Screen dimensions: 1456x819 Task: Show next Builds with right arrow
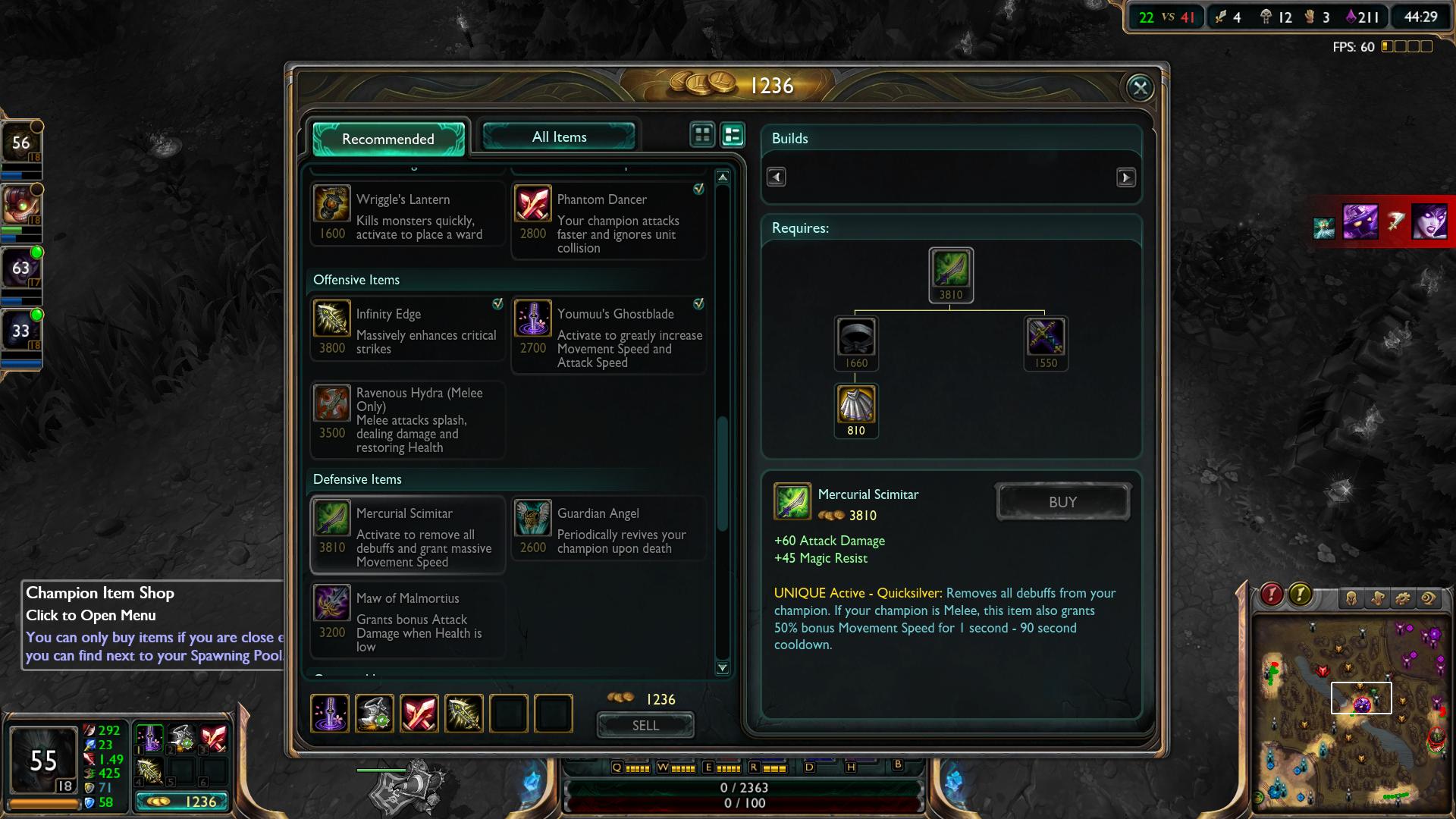click(x=1126, y=177)
